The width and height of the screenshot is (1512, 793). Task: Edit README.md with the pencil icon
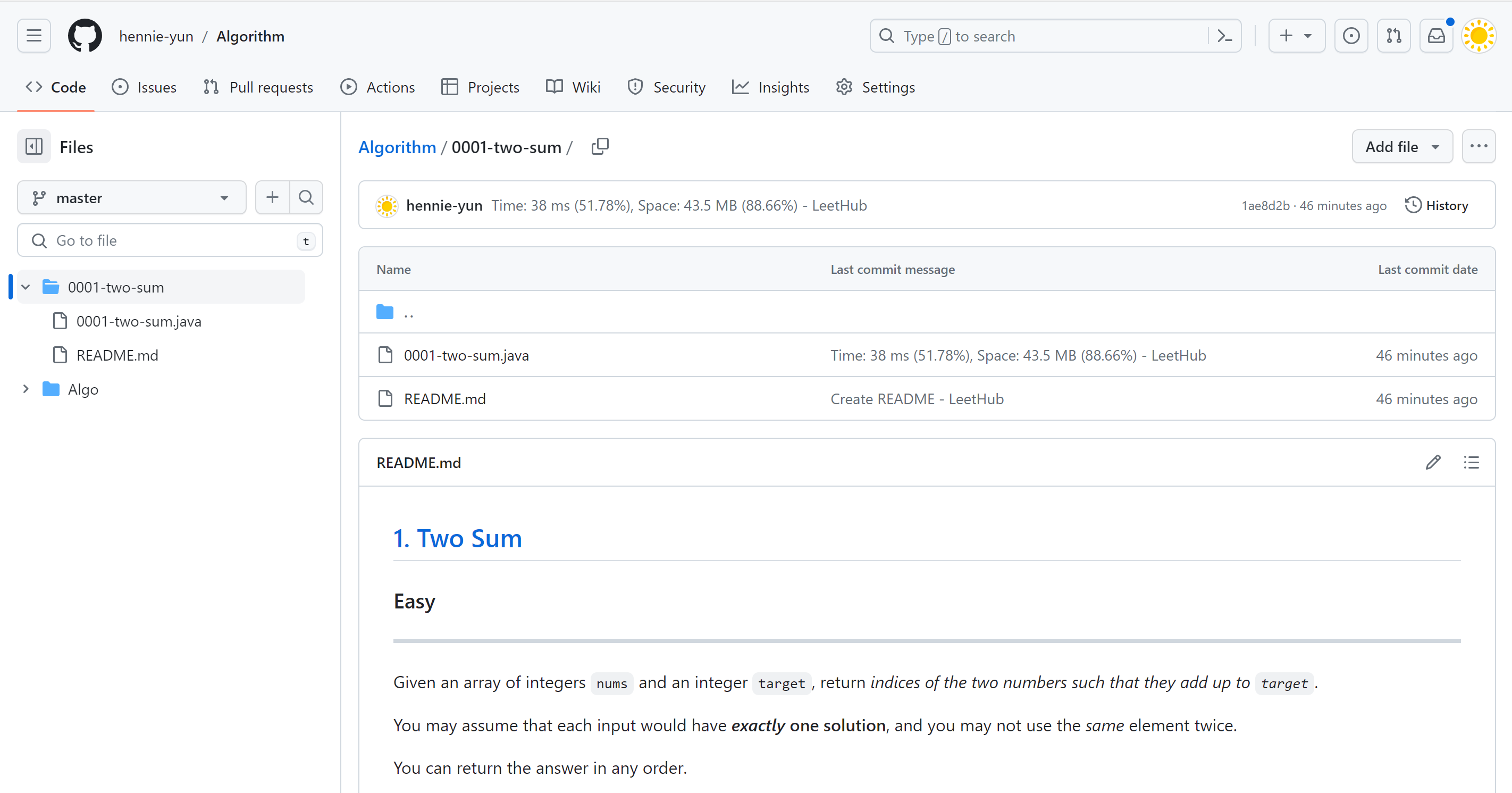[x=1433, y=462]
